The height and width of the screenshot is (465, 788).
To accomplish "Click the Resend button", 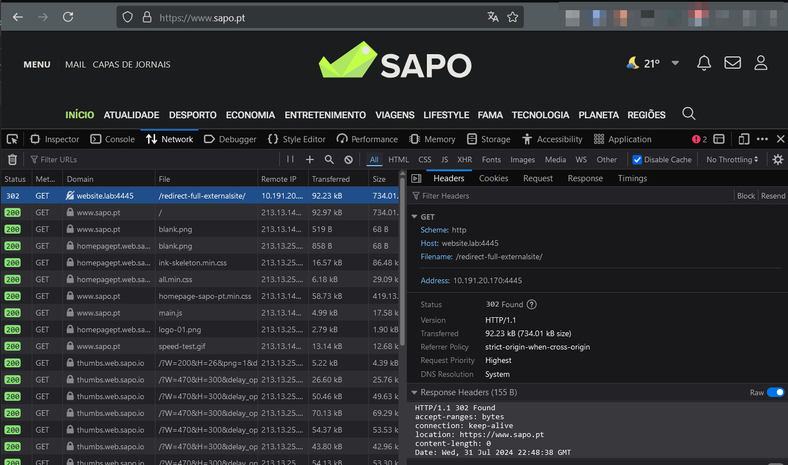I will click(x=772, y=196).
